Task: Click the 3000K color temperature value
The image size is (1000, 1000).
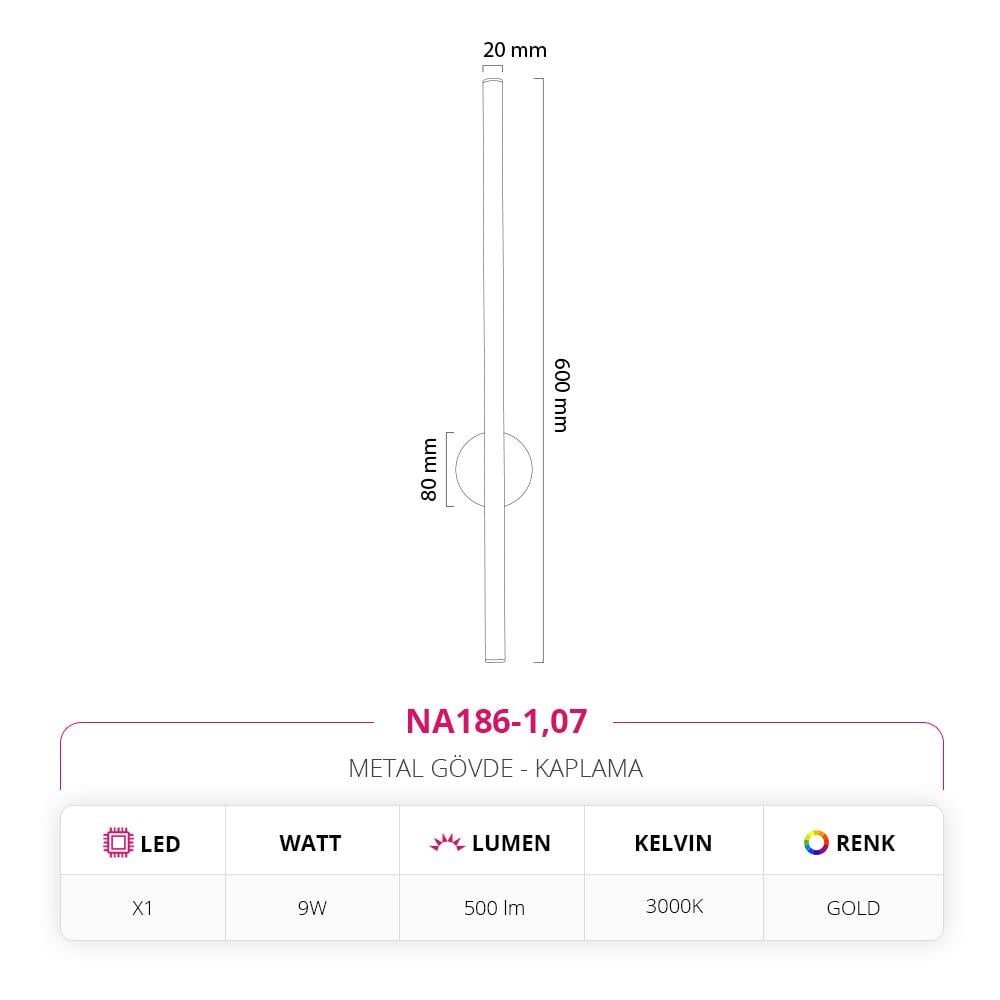Action: 674,906
